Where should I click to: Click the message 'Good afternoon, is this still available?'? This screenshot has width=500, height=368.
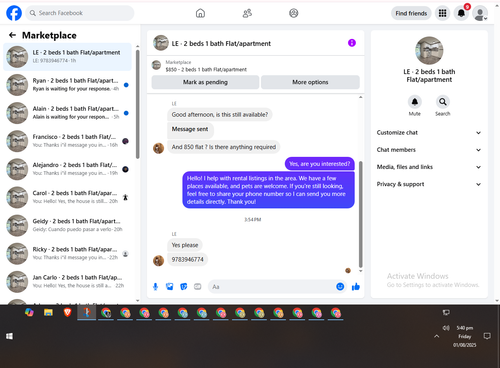click(220, 115)
